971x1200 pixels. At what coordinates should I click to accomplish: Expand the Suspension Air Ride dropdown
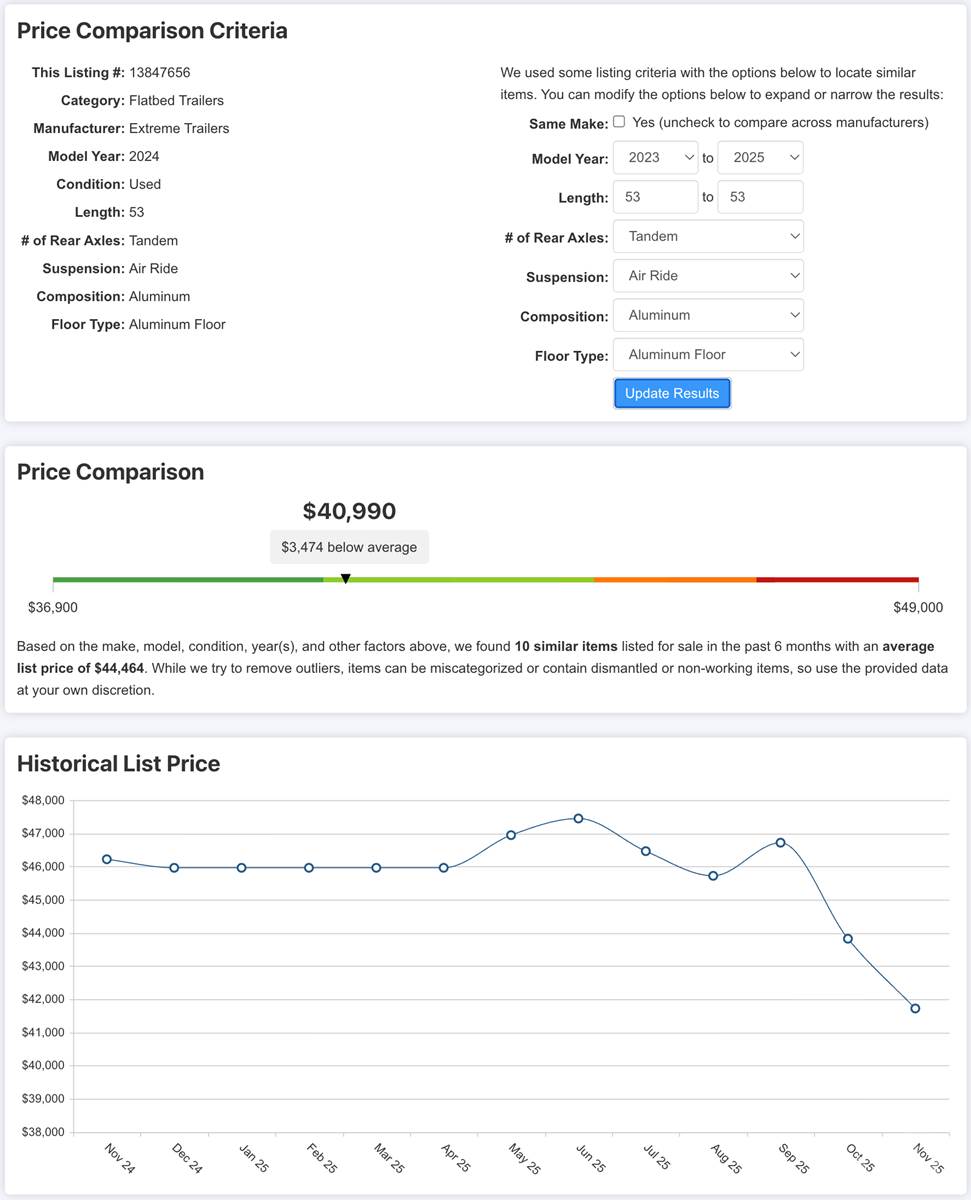click(708, 276)
